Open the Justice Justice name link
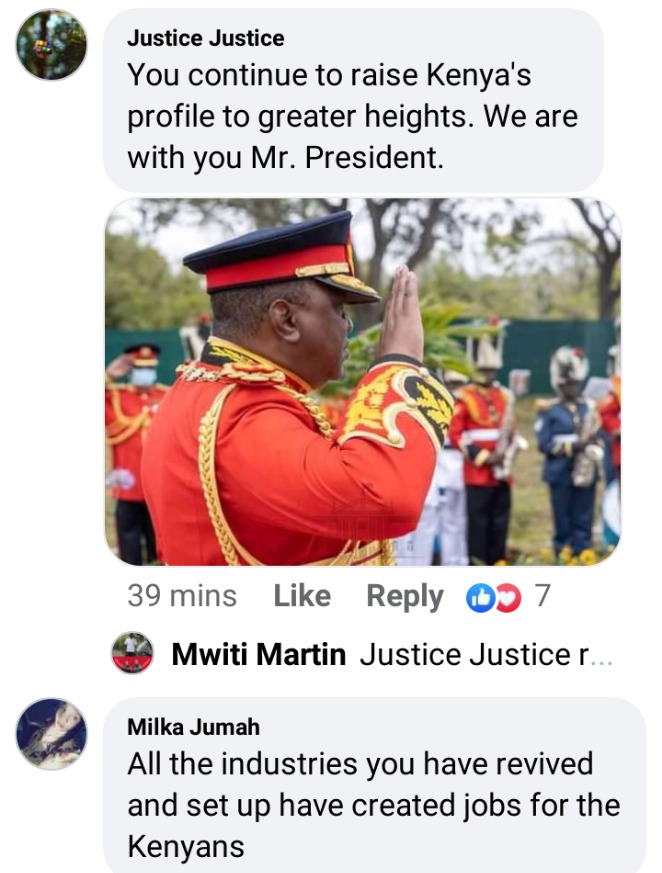The height and width of the screenshot is (873, 662). pos(205,38)
